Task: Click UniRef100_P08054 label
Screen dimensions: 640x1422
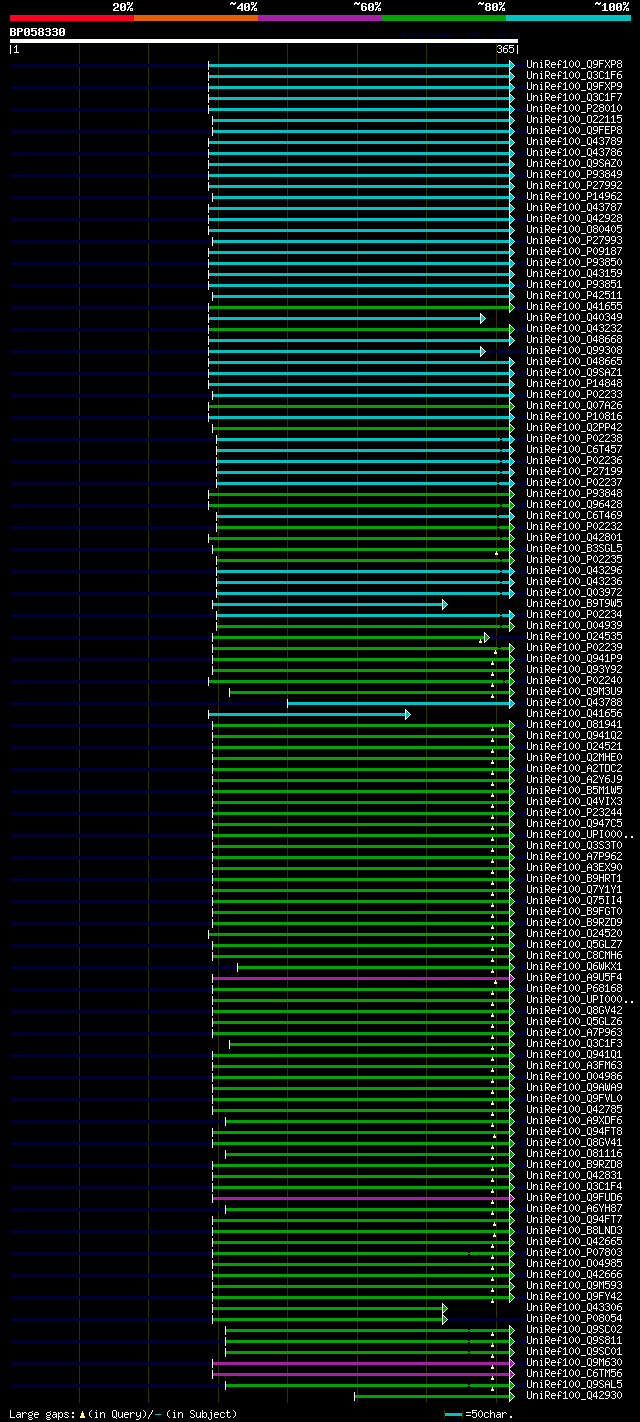Action: coord(574,1318)
